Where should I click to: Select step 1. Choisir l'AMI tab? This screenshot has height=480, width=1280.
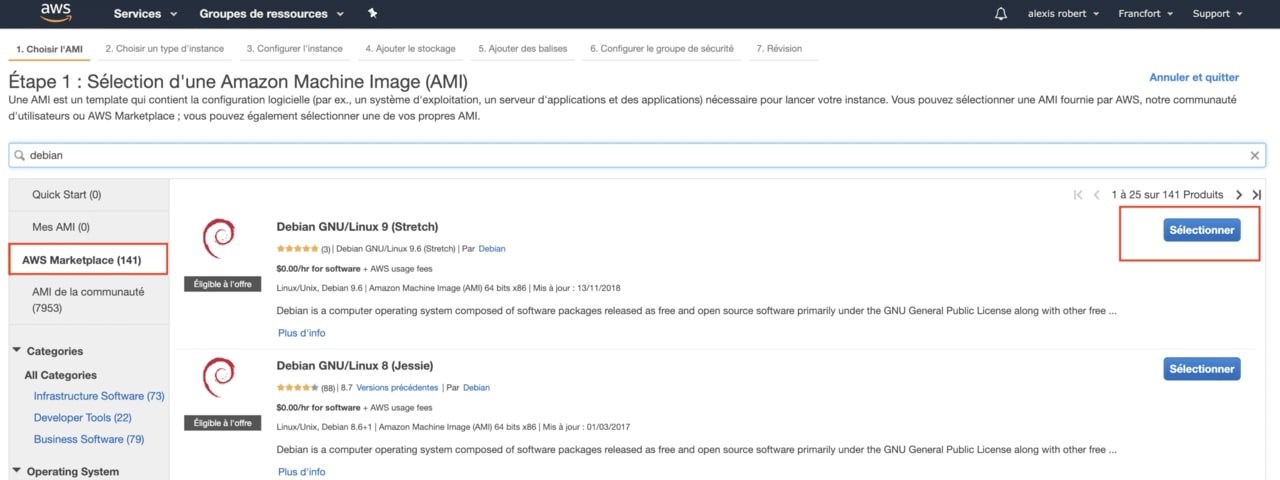point(50,48)
